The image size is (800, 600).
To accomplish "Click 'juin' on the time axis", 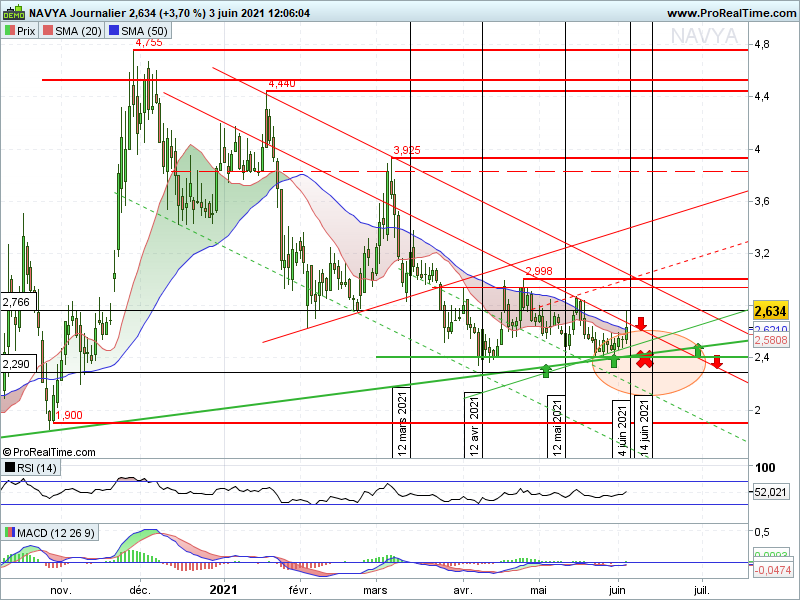I will (617, 590).
